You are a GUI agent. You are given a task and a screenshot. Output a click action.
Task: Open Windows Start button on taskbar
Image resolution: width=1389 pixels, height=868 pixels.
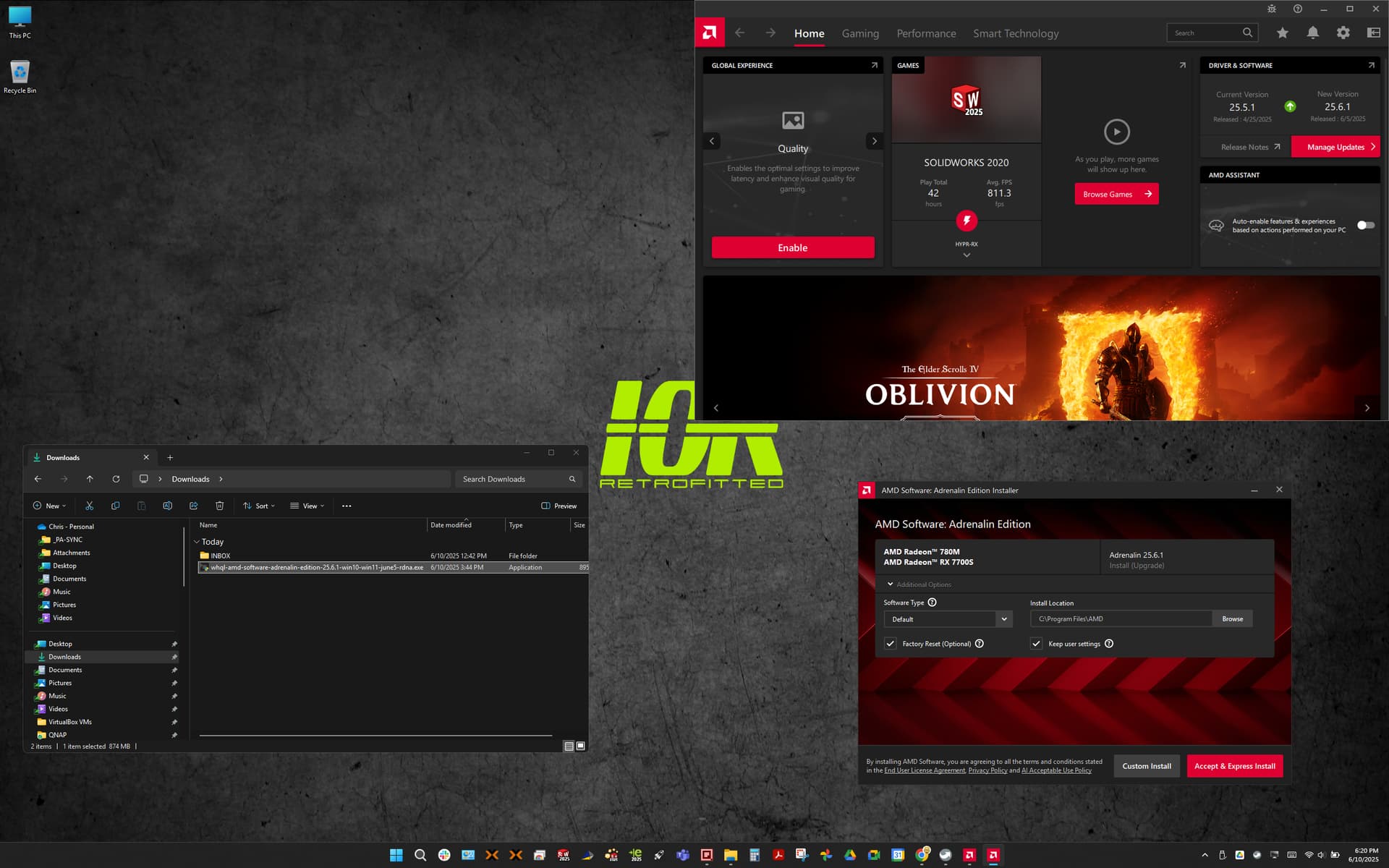(x=396, y=855)
